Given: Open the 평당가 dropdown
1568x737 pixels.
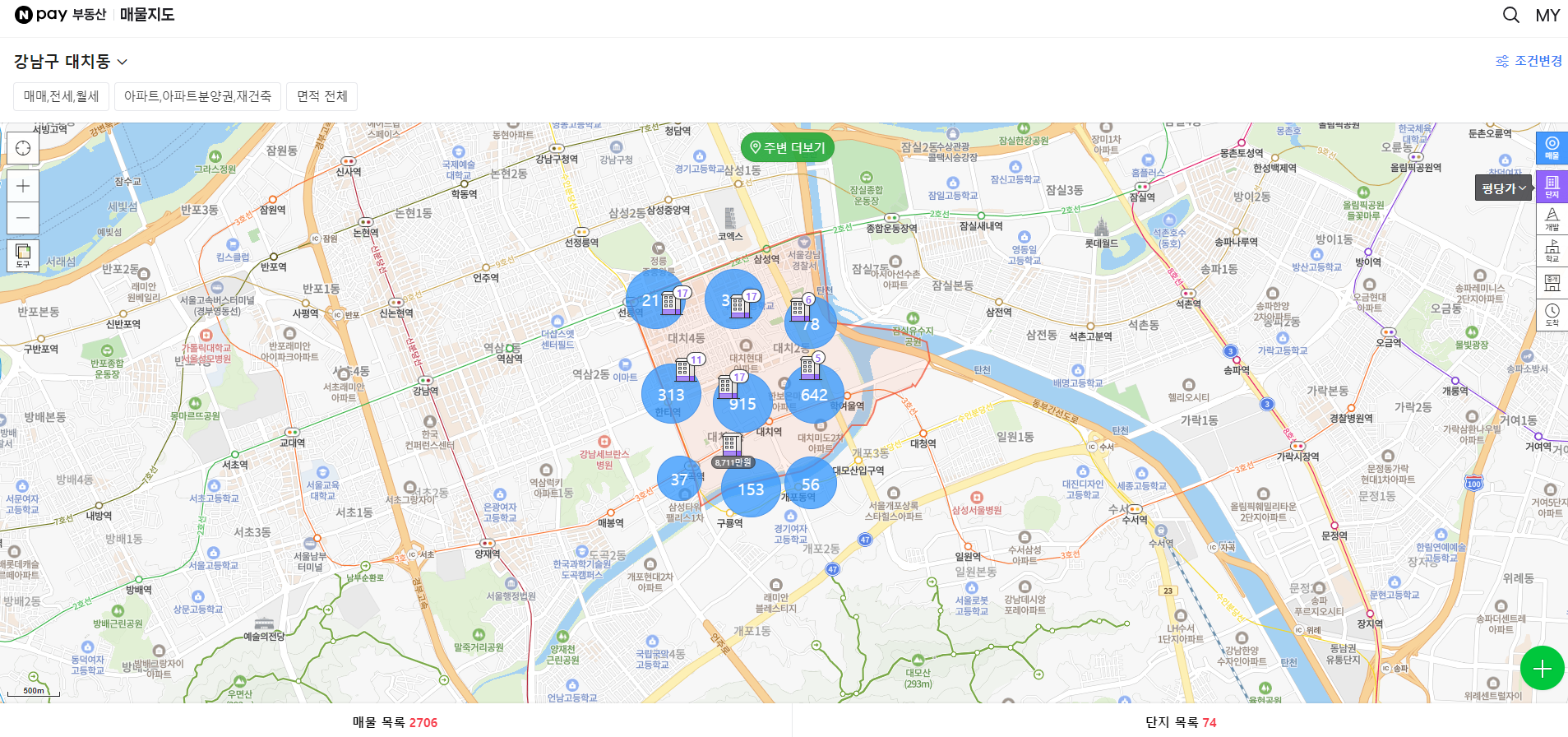Looking at the screenshot, I should pyautogui.click(x=1503, y=188).
